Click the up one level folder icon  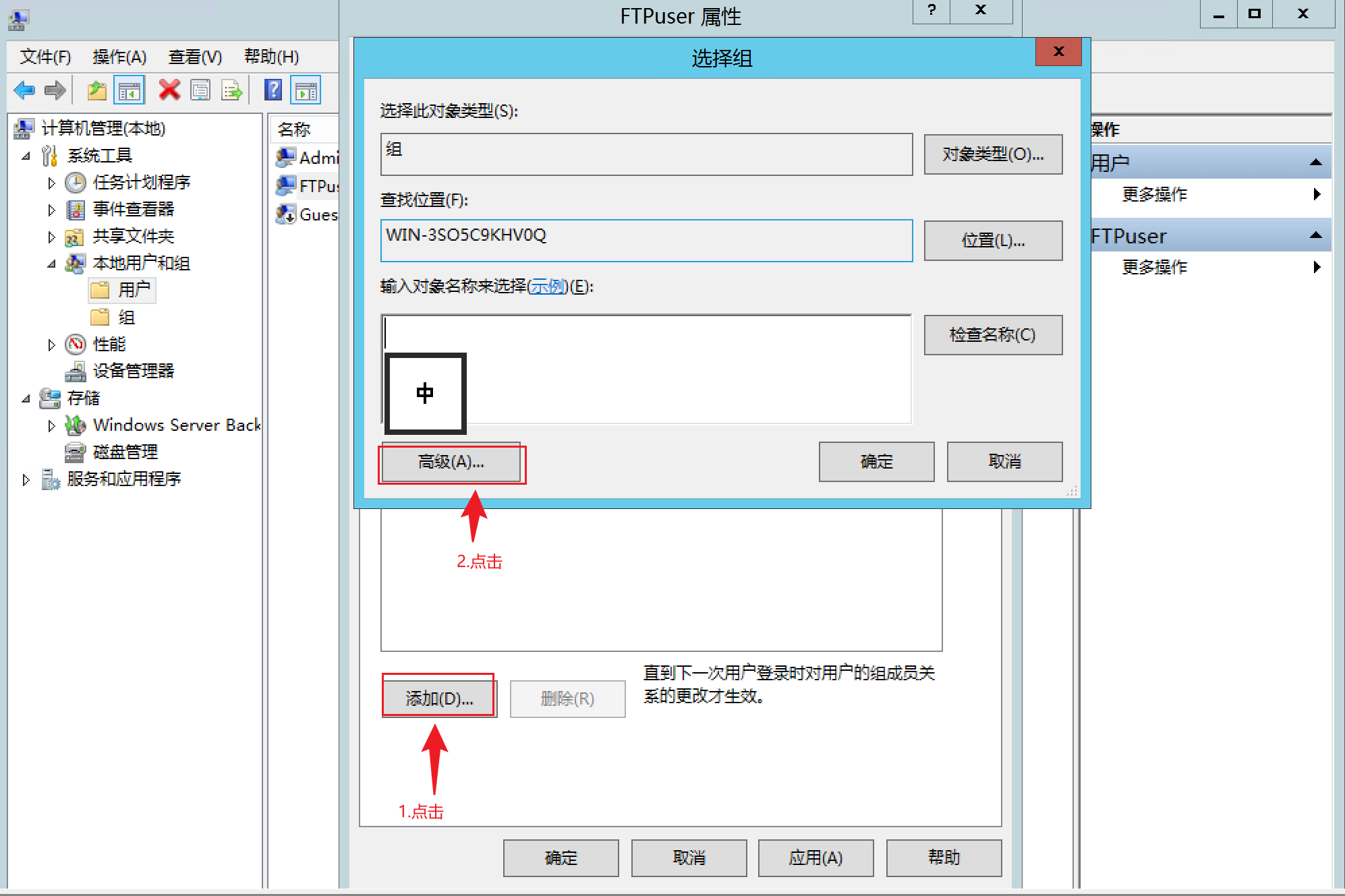point(96,90)
